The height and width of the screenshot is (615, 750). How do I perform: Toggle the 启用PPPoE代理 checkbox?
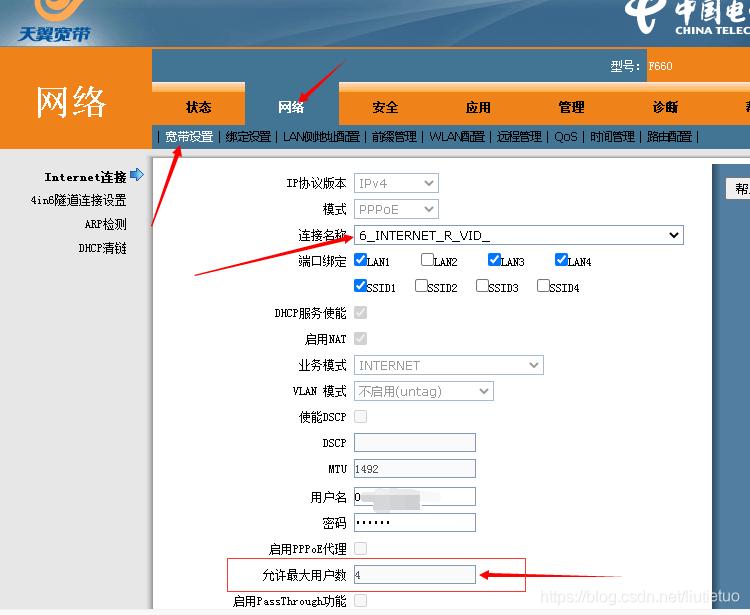tap(360, 549)
